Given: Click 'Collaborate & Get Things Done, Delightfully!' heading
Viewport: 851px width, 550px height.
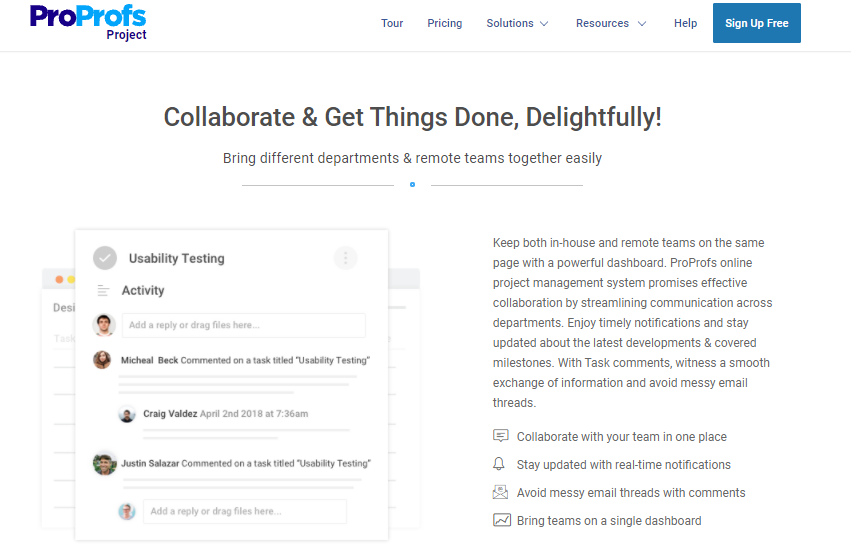Looking at the screenshot, I should [412, 117].
